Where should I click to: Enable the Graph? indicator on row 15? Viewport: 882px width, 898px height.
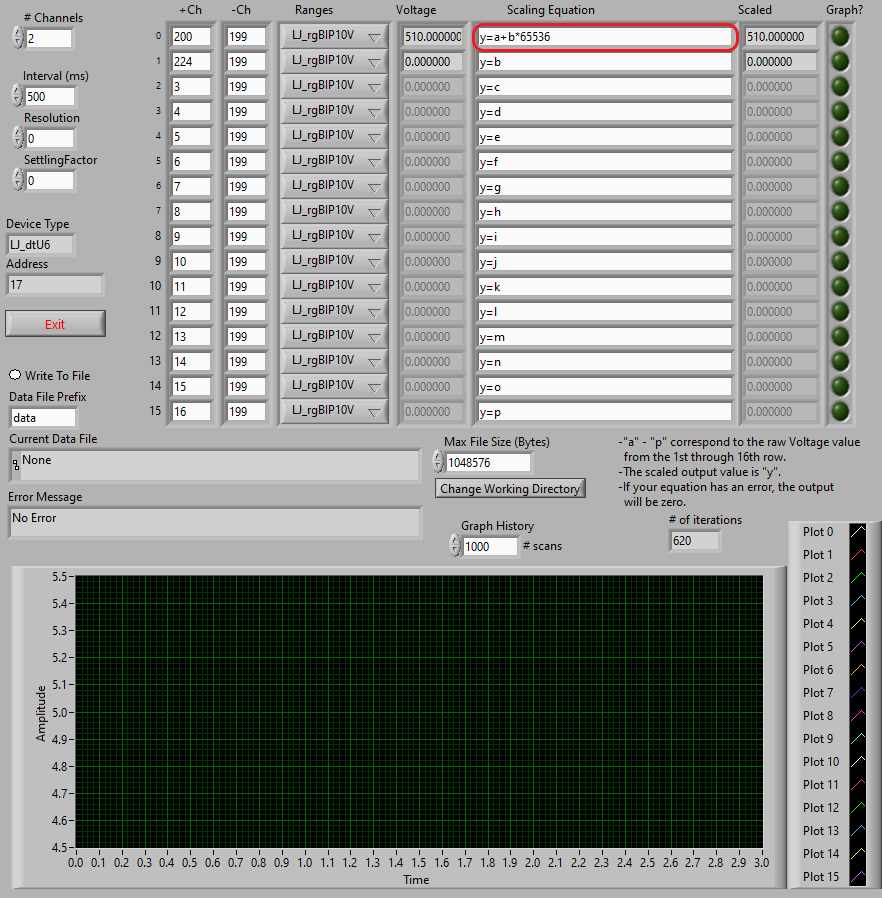(x=839, y=411)
